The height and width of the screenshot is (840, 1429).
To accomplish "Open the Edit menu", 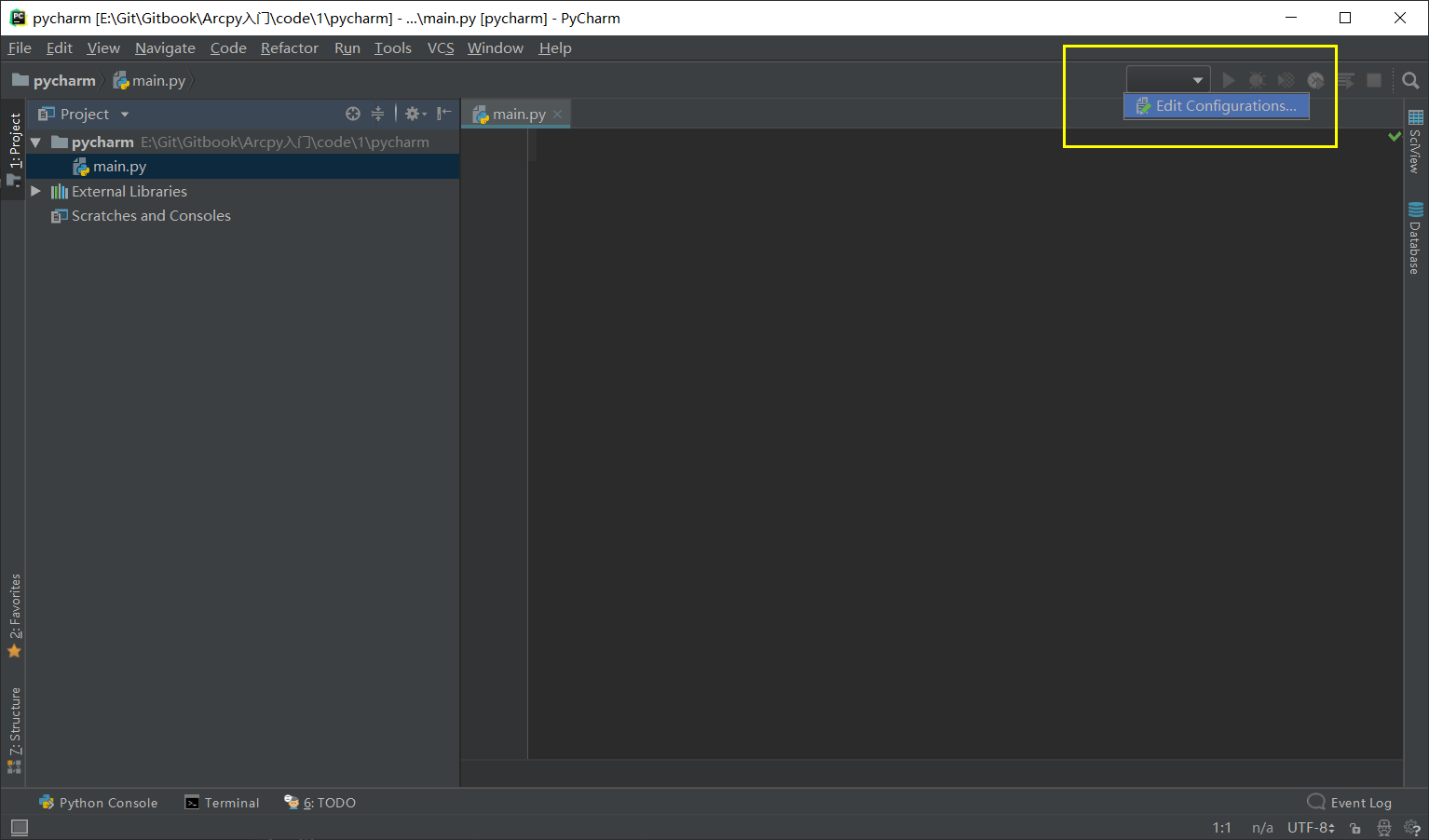I will tap(60, 48).
